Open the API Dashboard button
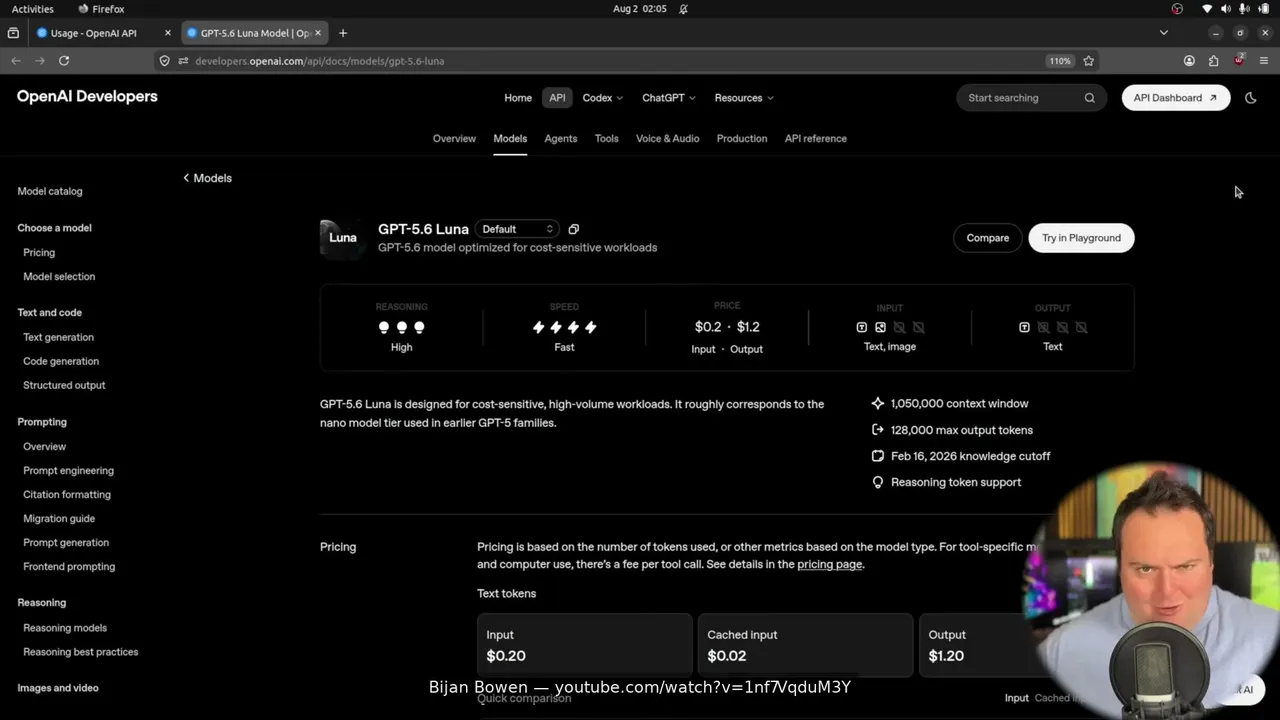The width and height of the screenshot is (1280, 720). point(1176,98)
